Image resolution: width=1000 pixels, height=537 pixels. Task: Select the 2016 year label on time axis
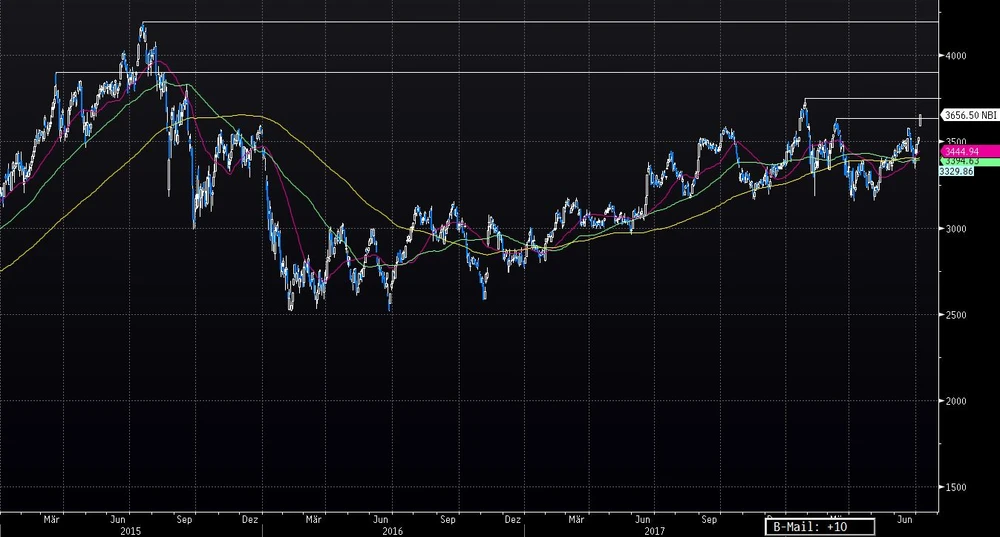[394, 531]
